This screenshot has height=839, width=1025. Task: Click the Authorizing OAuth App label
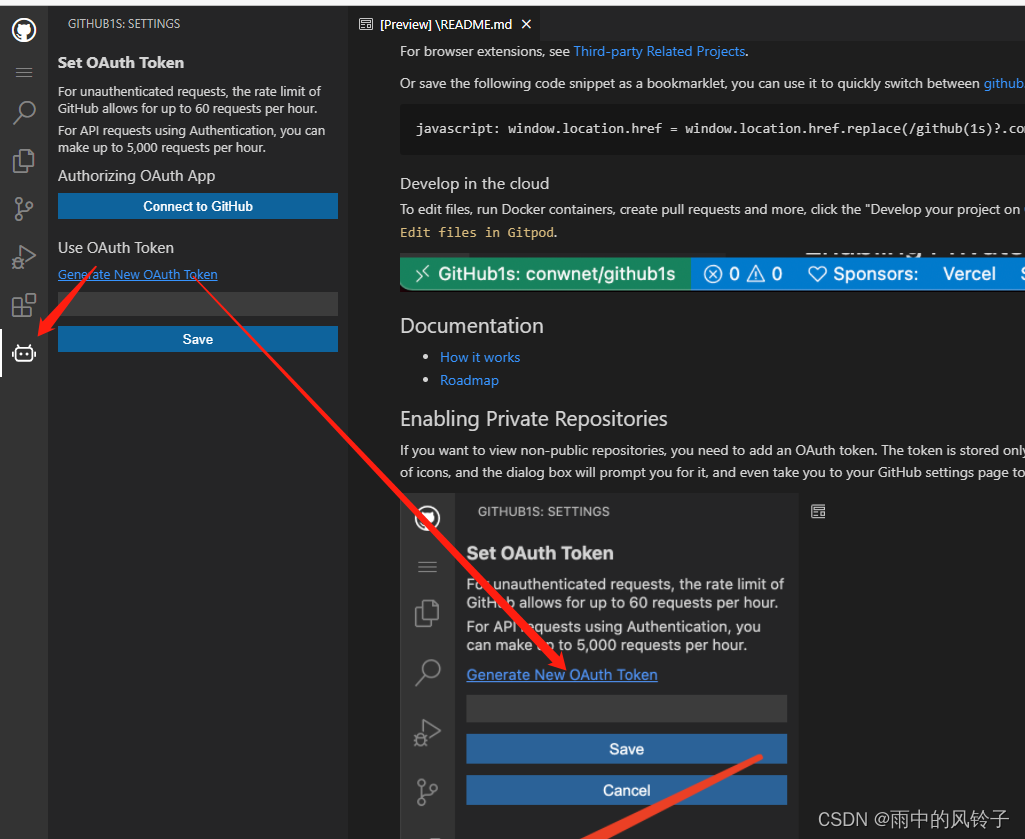[x=136, y=176]
